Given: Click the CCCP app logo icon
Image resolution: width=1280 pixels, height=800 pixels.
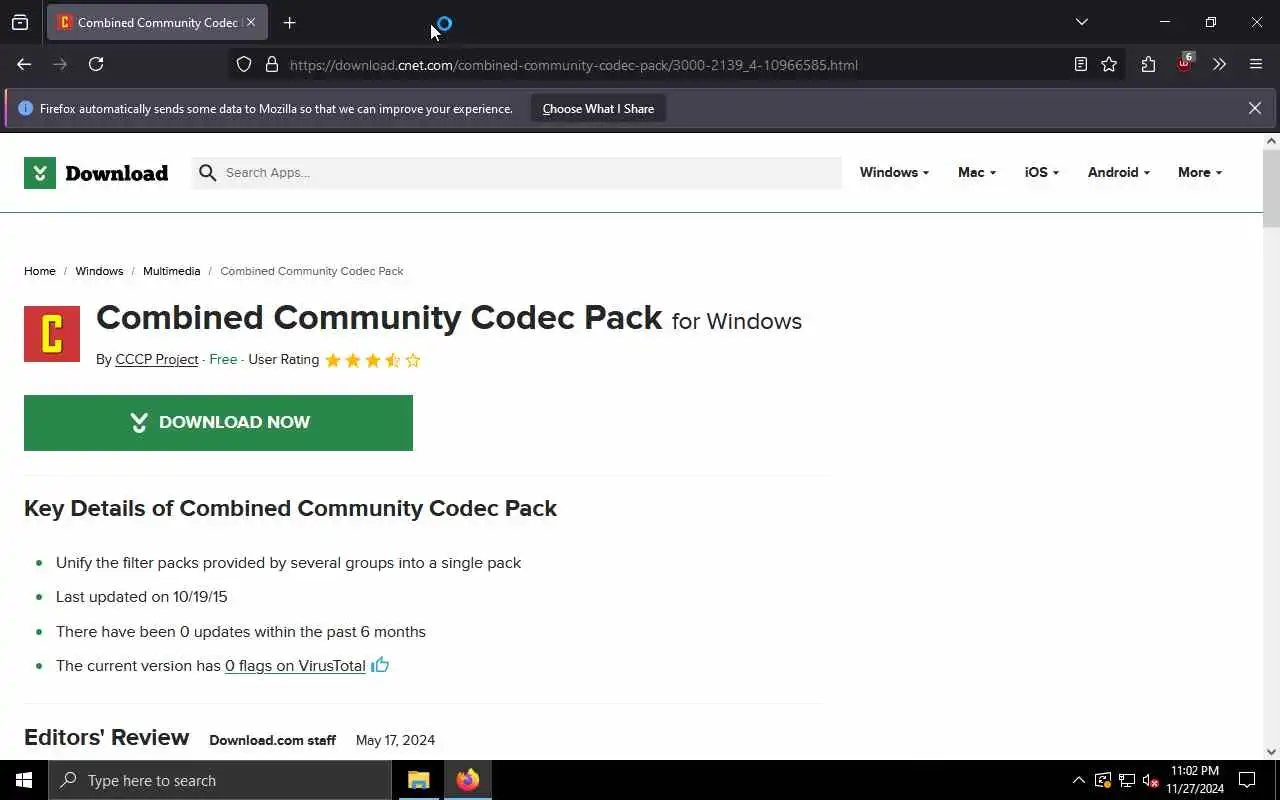Looking at the screenshot, I should (52, 334).
